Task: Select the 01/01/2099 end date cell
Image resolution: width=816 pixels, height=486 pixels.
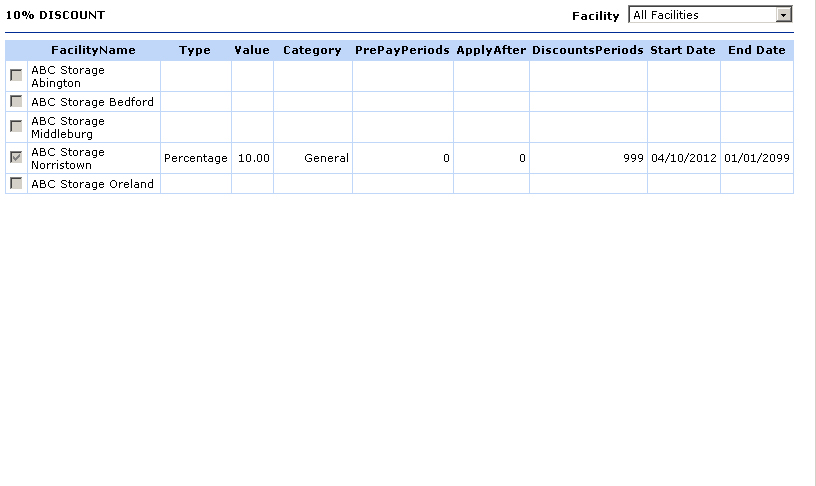Action: coord(757,158)
